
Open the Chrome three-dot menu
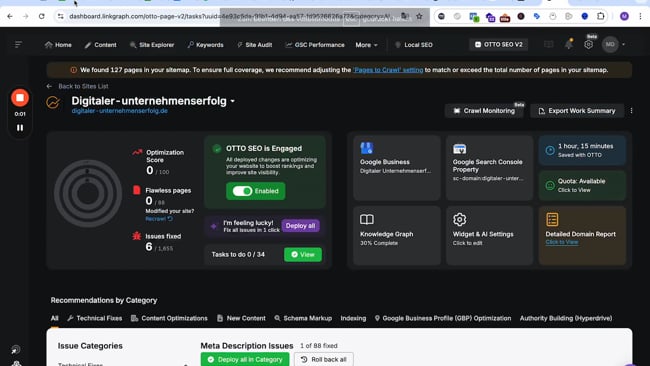(640, 16)
